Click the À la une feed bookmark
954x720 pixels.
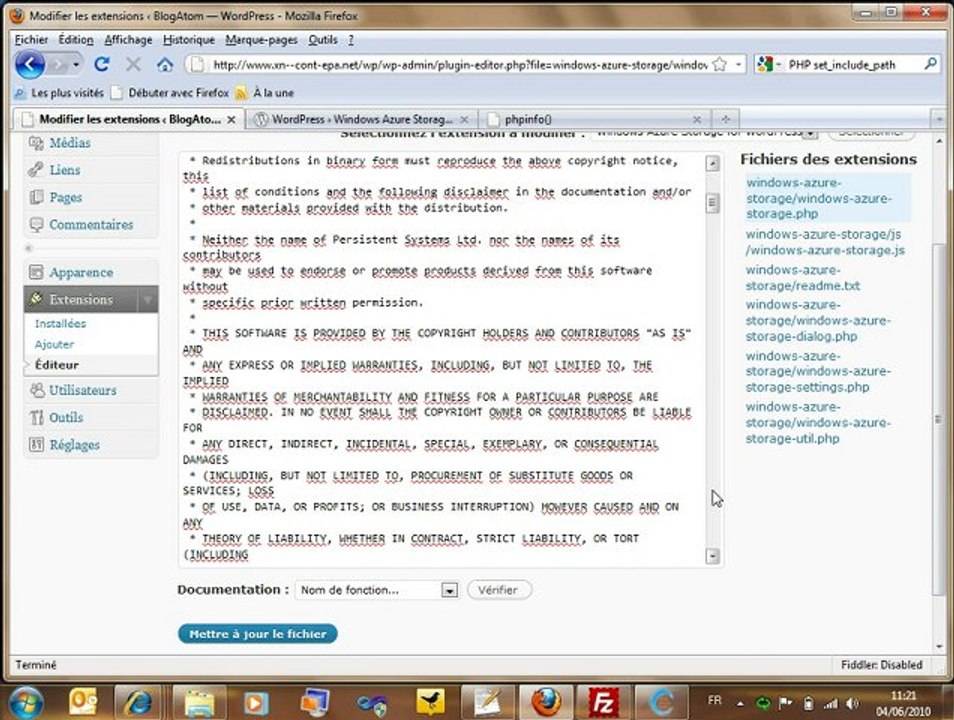(265, 93)
